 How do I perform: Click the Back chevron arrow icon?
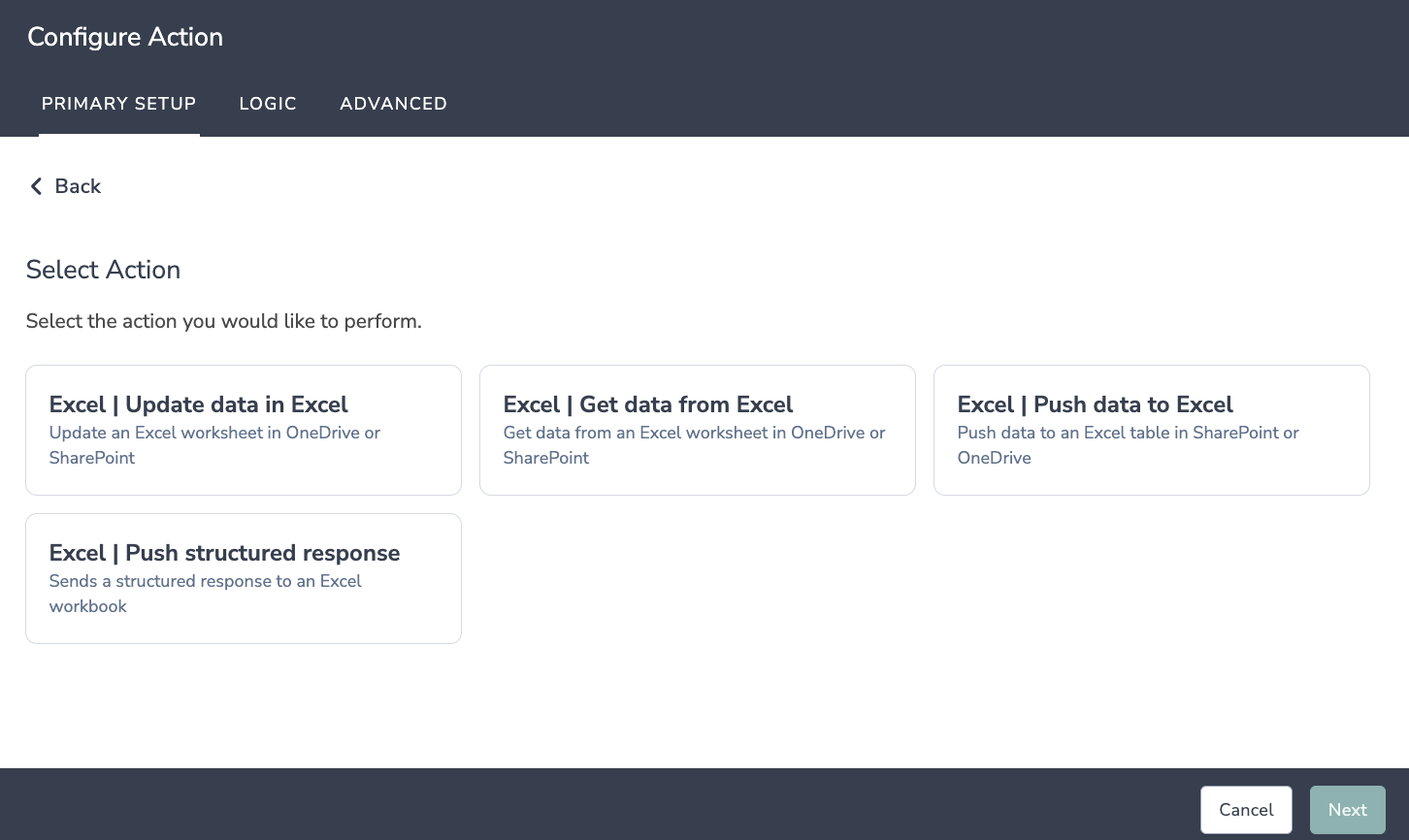(x=36, y=186)
